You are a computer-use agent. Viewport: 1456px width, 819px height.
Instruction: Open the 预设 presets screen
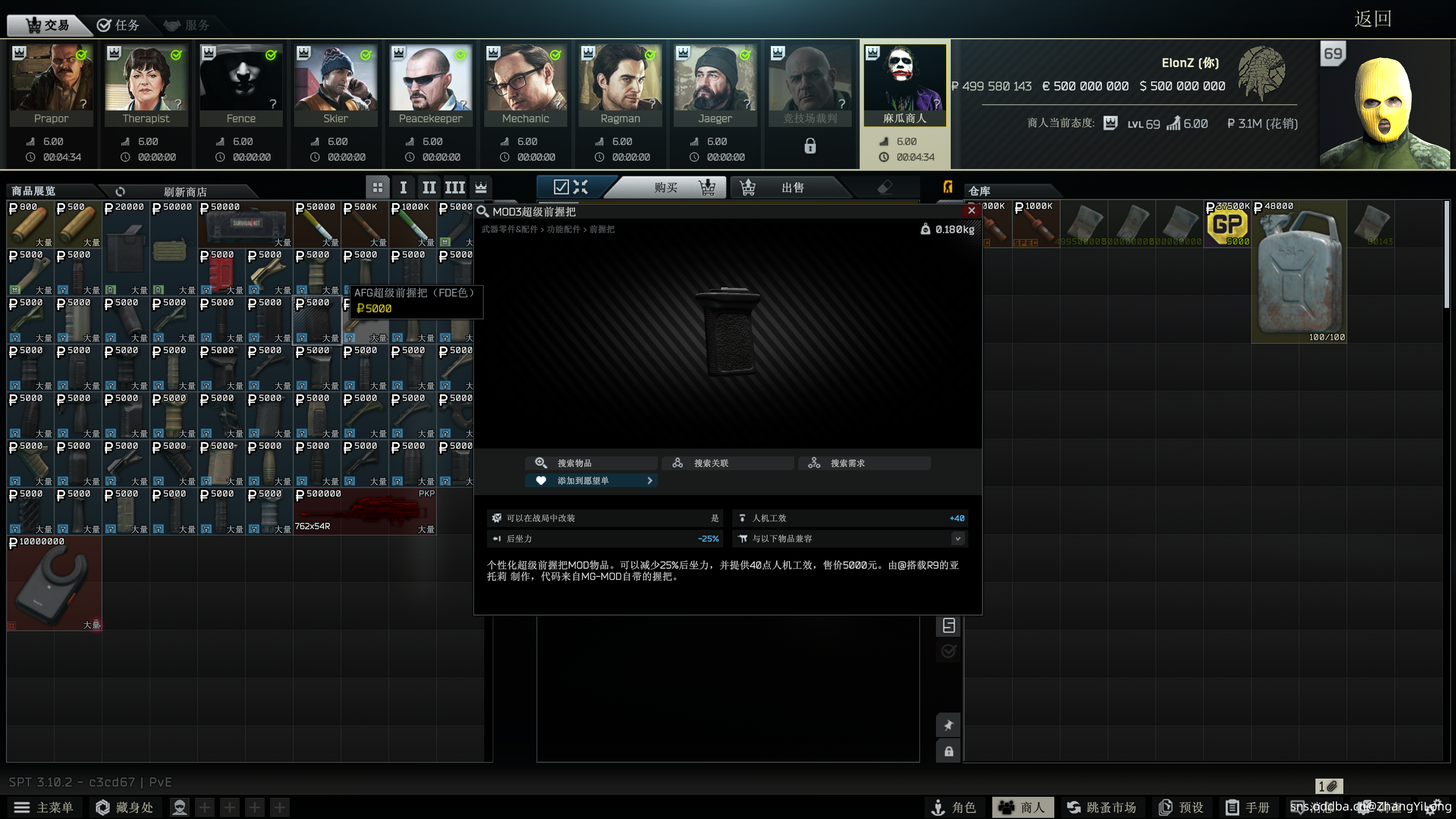pos(1181,808)
